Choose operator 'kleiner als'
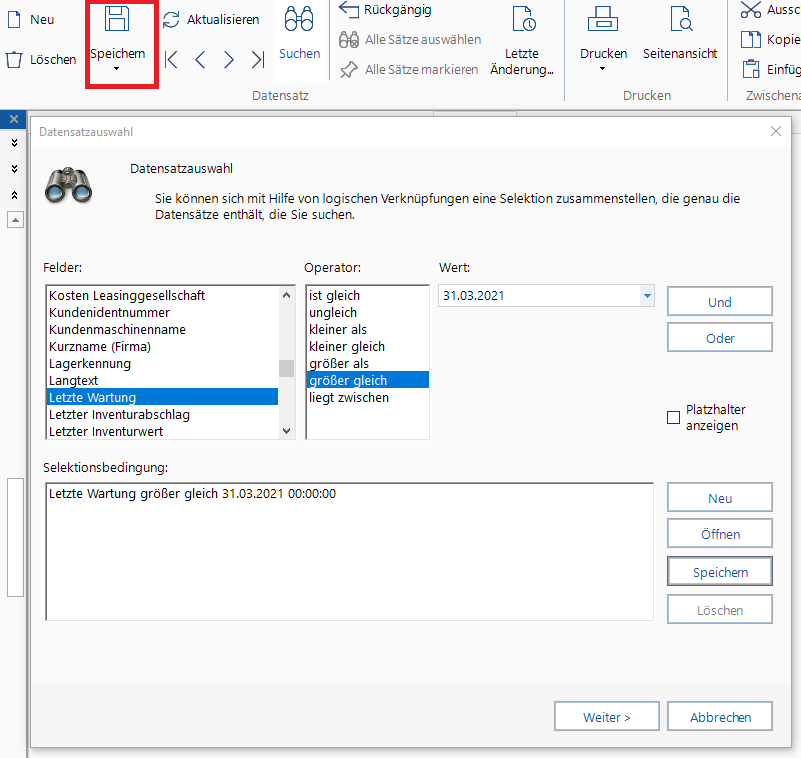Viewport: 801px width, 758px height. coord(367,329)
